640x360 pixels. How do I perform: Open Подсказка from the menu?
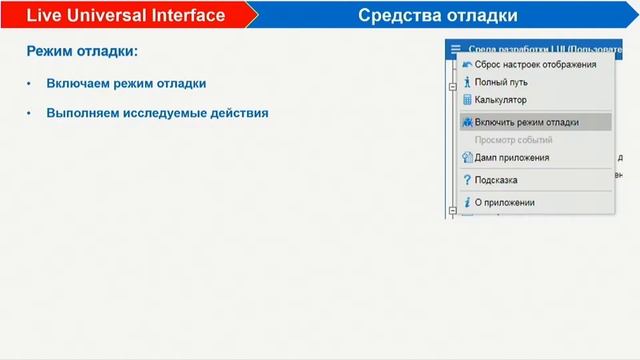point(536,180)
